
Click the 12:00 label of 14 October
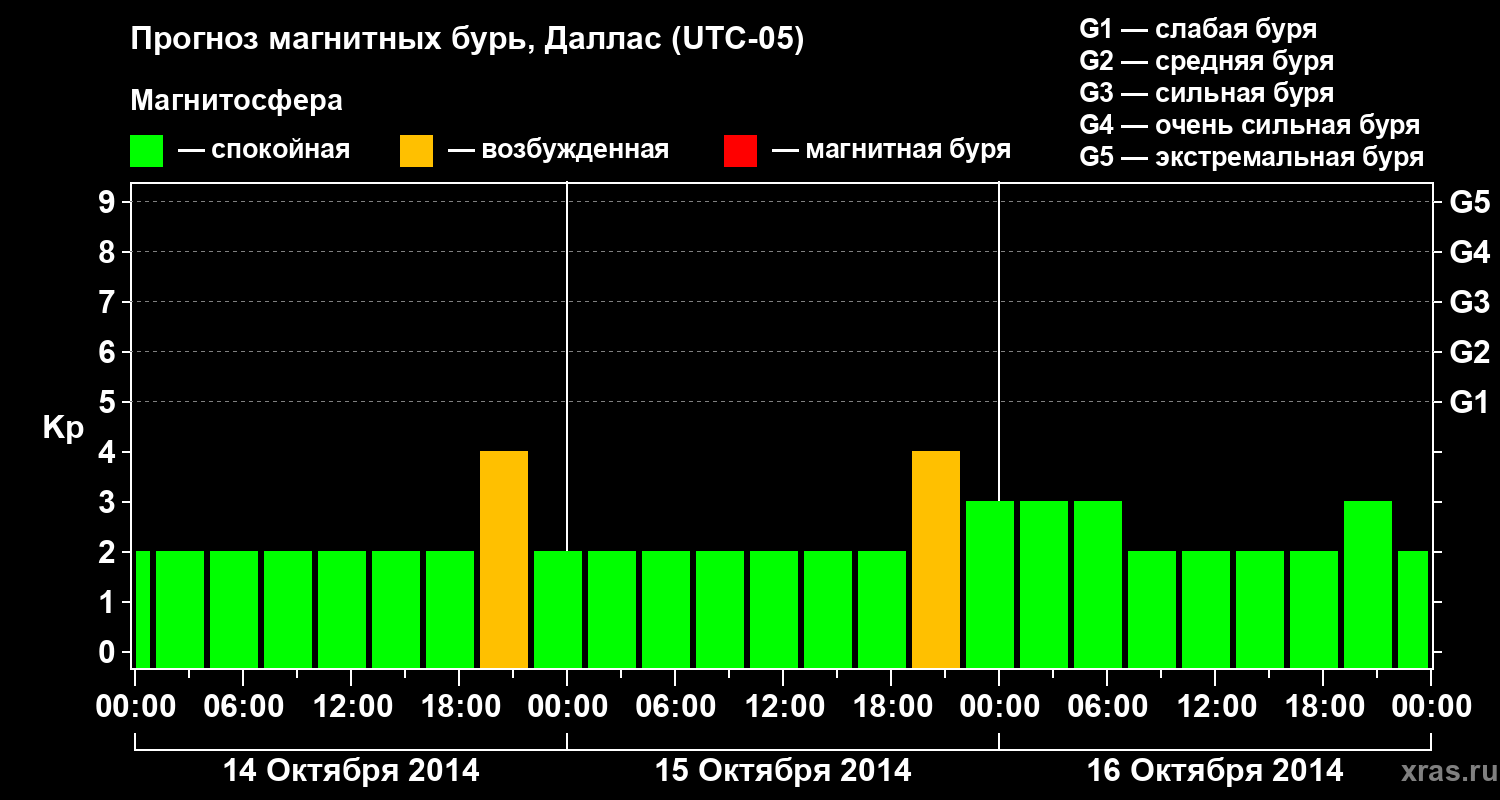[x=351, y=706]
